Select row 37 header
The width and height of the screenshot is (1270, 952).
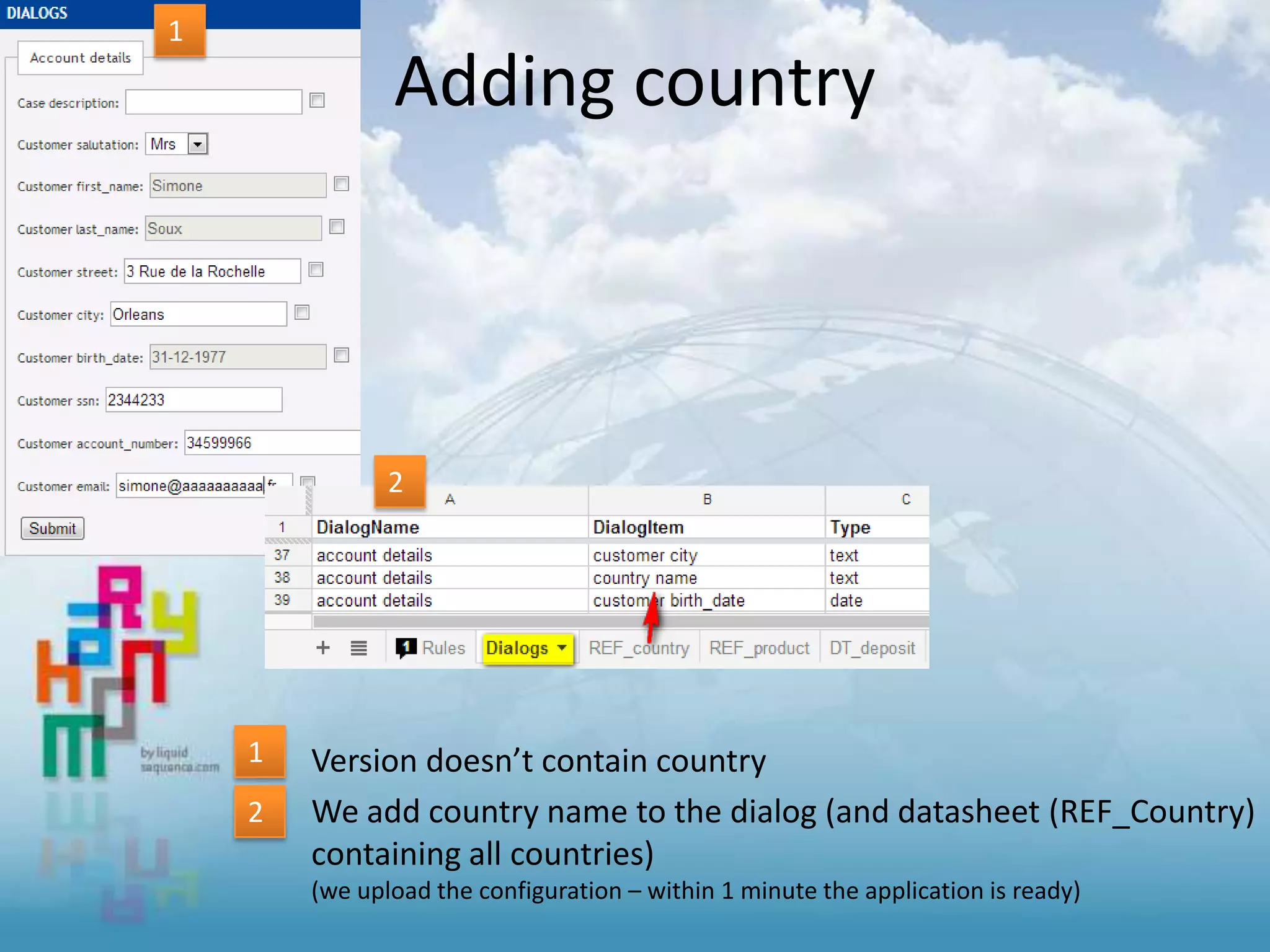(288, 555)
